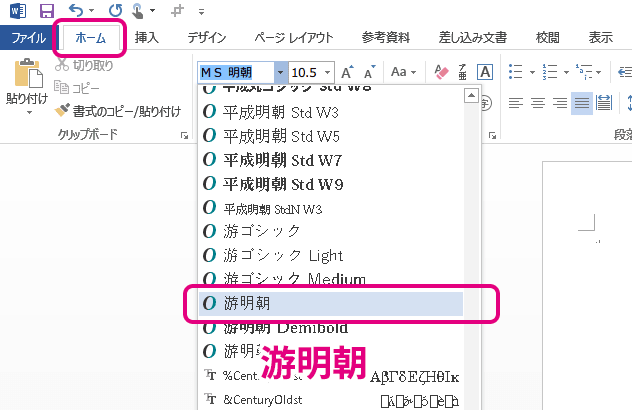Screen dimensions: 632x410
Task: Pick the &CenturyOldst font entry
Action: [331, 400]
